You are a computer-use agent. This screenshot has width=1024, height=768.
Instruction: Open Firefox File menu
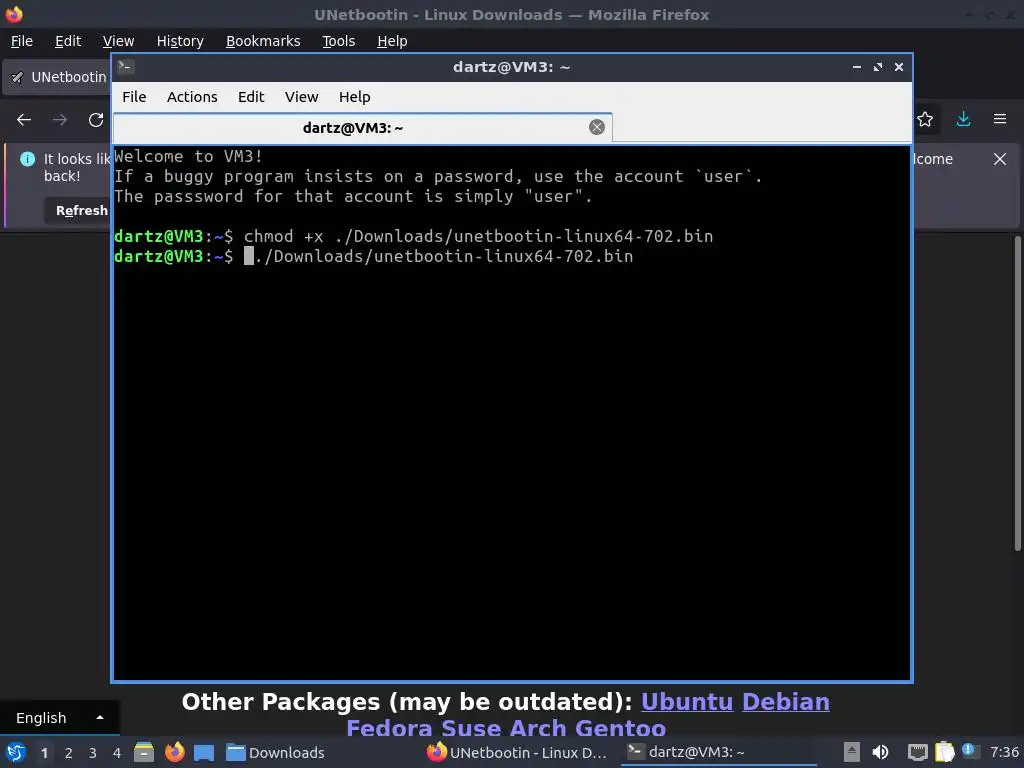pos(22,41)
